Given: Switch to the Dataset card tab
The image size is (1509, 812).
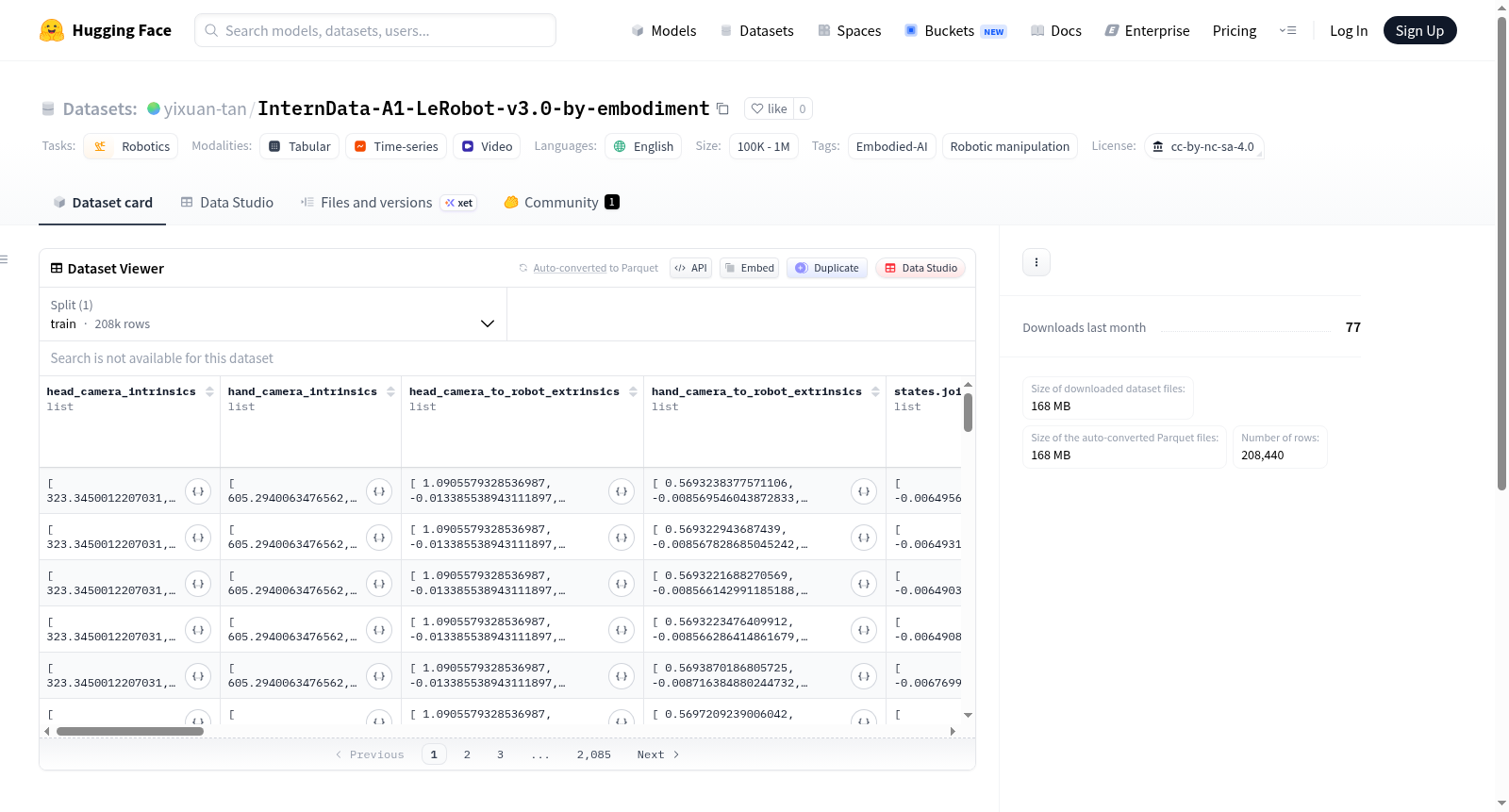Looking at the screenshot, I should point(102,202).
